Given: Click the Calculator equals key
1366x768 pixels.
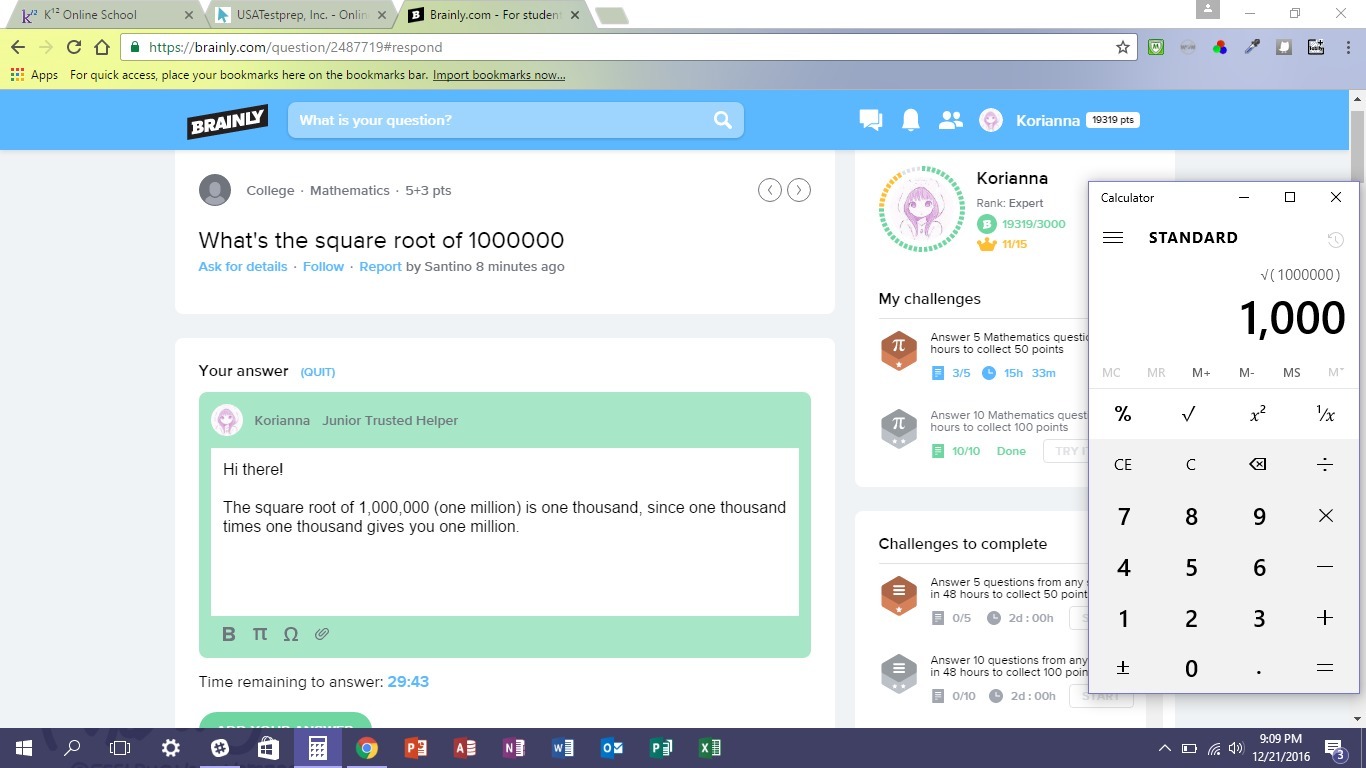Looking at the screenshot, I should pyautogui.click(x=1325, y=668).
